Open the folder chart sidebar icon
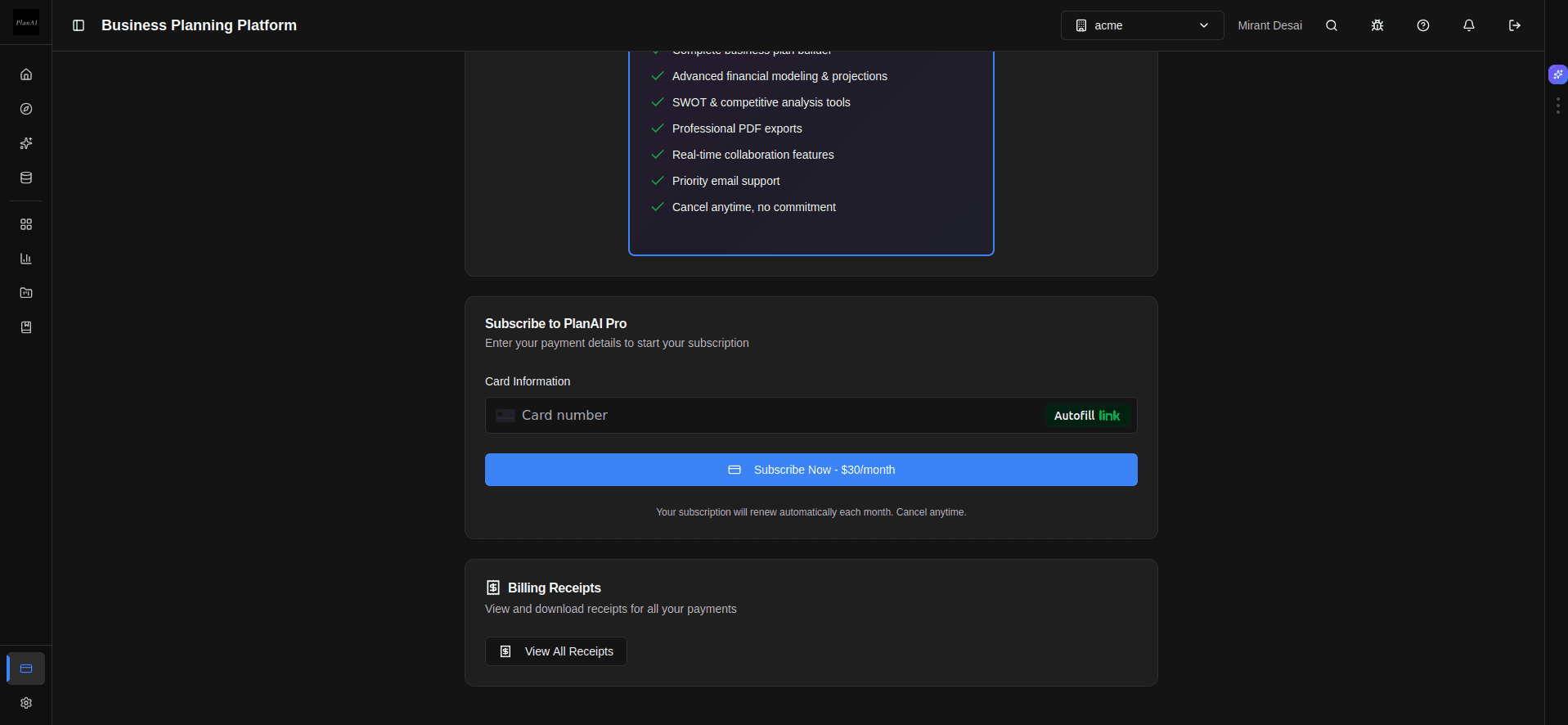1568x725 pixels. [26, 293]
